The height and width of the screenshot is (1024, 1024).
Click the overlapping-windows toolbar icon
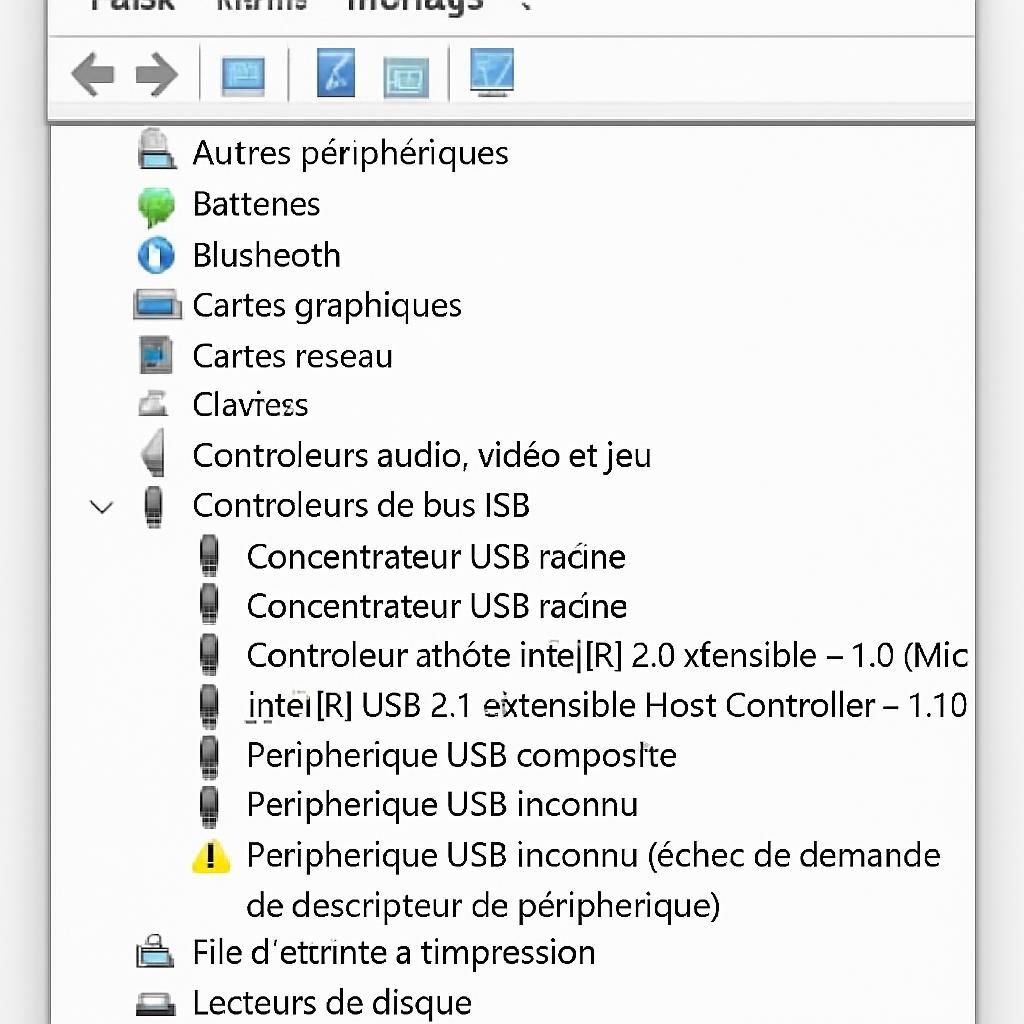click(406, 76)
